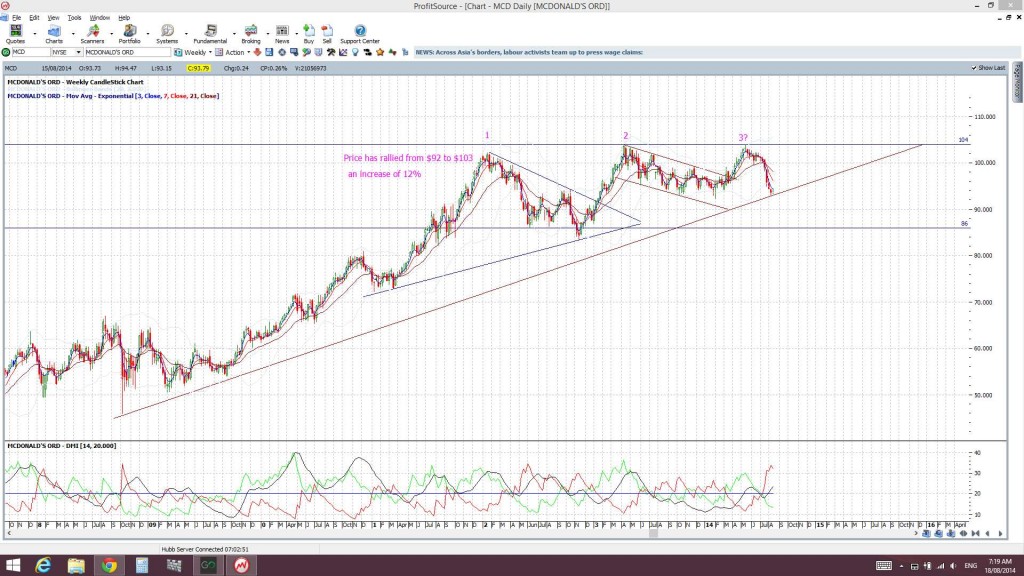Click the news headline about Asia's labour activists
This screenshot has height=576, width=1024.
coord(529,52)
